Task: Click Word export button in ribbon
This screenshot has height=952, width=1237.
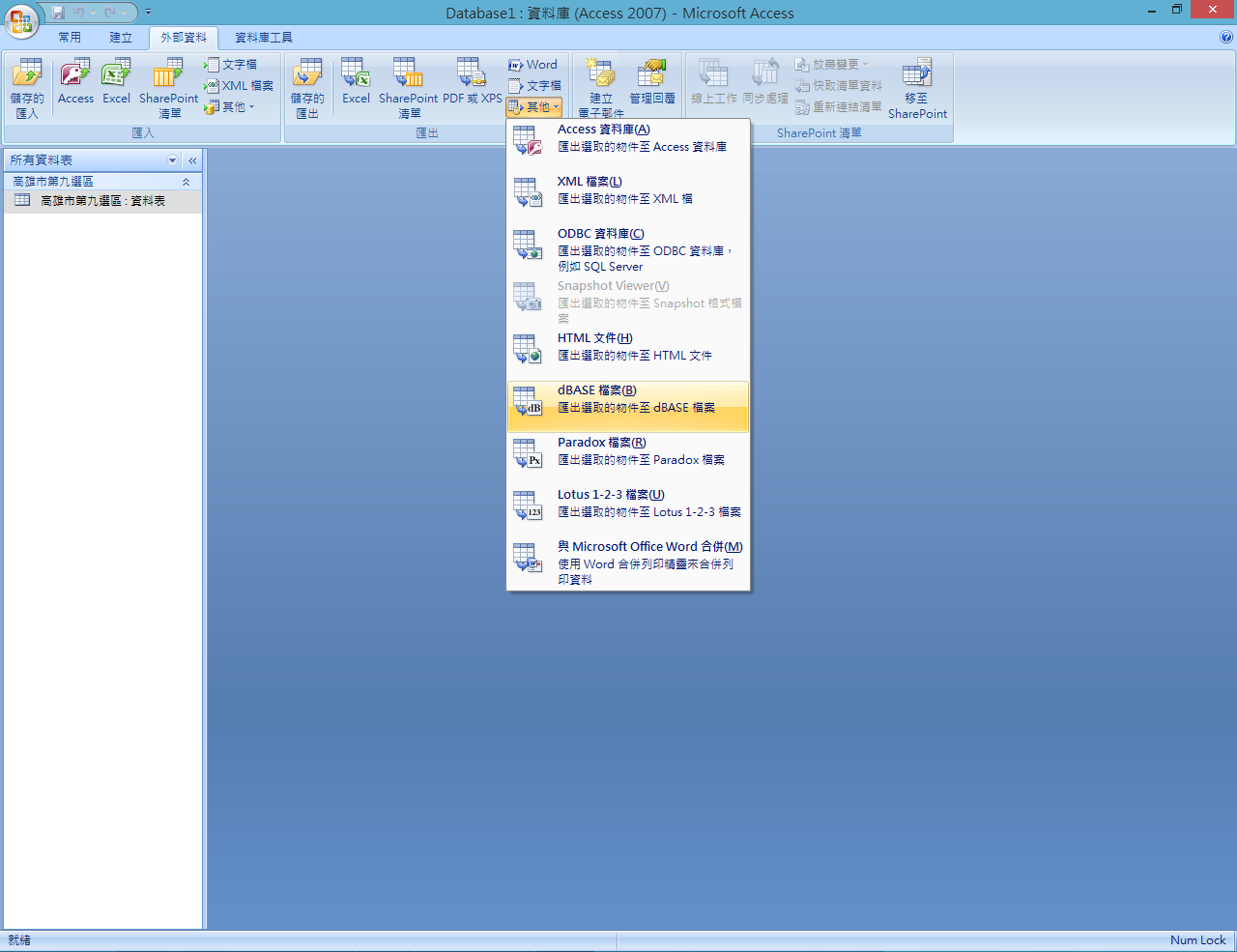Action: click(x=533, y=65)
